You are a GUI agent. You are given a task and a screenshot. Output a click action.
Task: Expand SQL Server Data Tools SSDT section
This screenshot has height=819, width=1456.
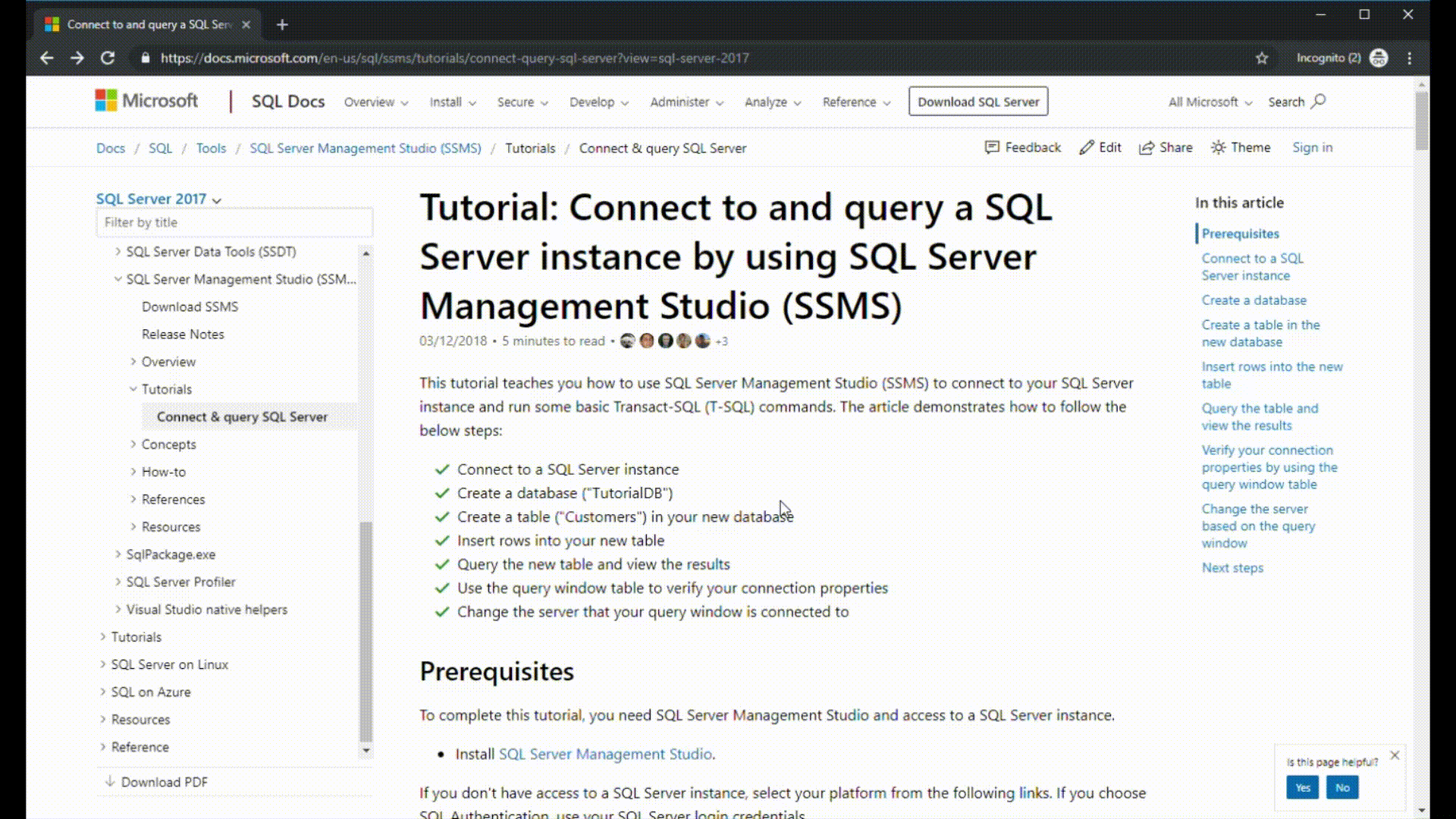click(117, 252)
